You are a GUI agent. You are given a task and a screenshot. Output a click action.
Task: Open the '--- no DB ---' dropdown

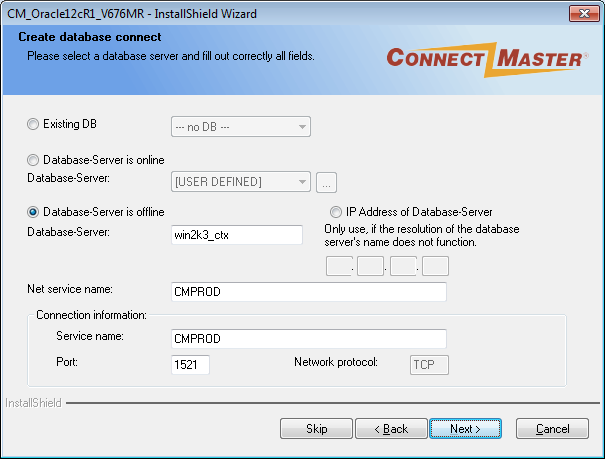point(241,127)
